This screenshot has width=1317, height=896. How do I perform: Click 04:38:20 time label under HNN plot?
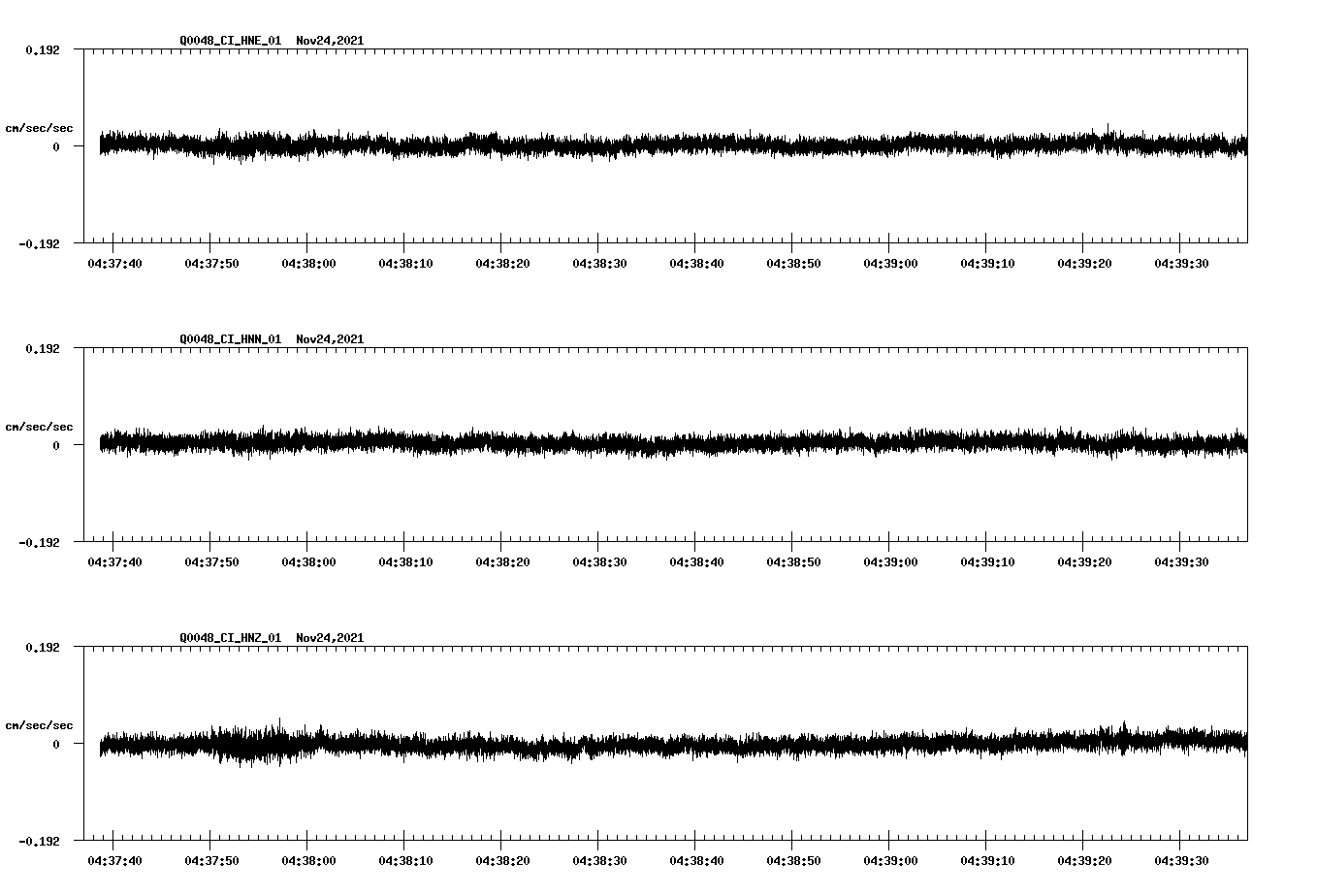[x=502, y=561]
